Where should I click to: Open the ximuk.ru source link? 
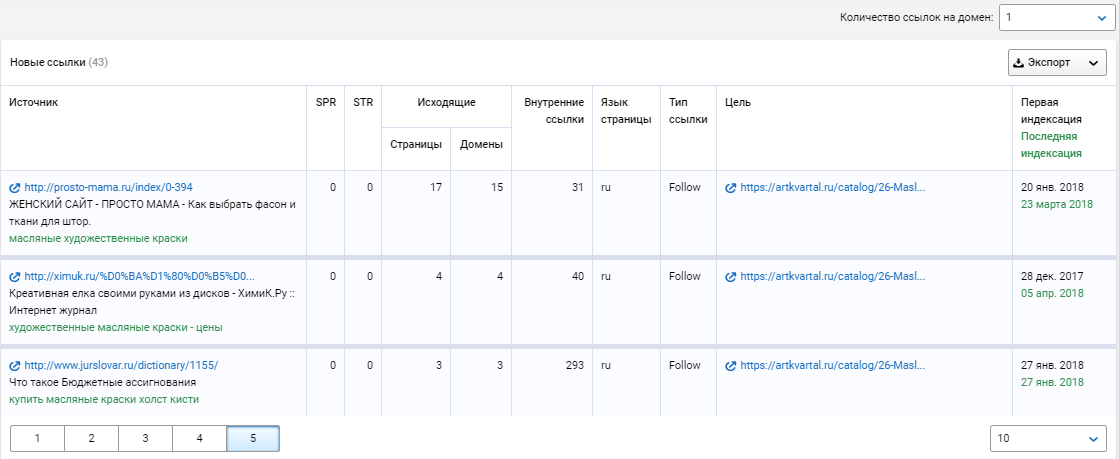pos(139,276)
